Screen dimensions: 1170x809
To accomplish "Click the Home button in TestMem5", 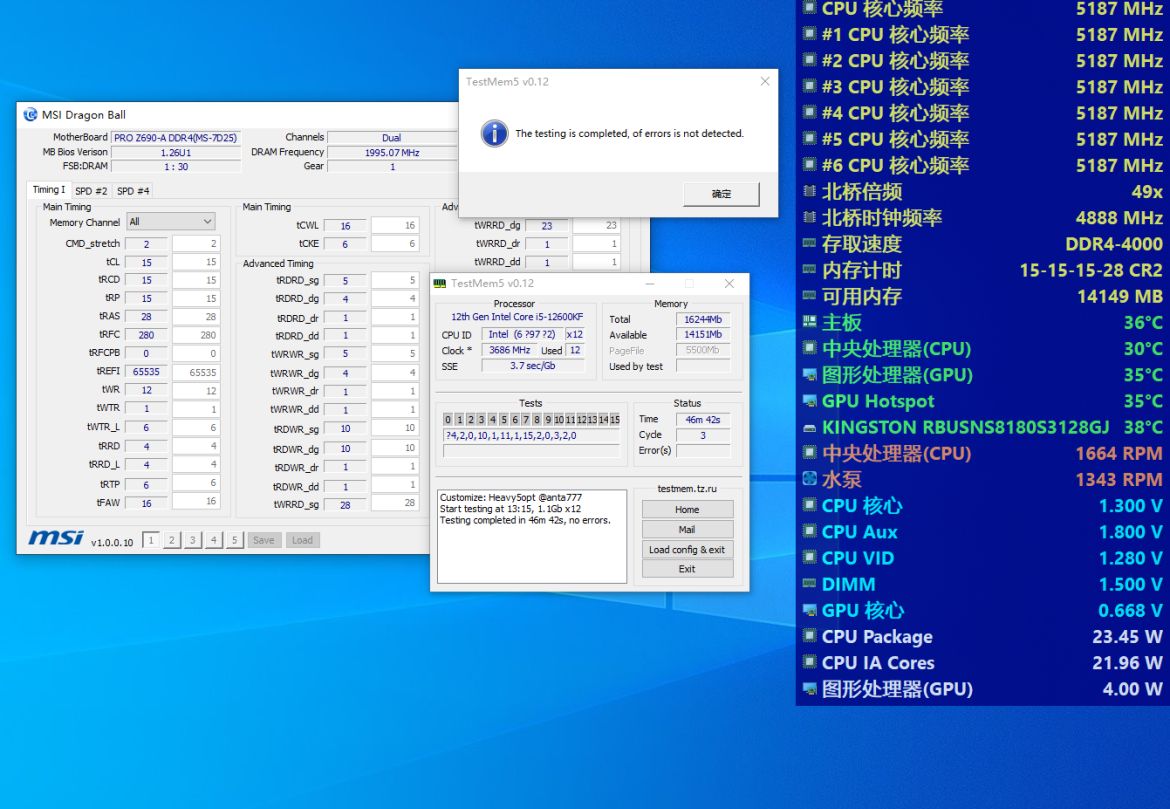I will tap(687, 510).
